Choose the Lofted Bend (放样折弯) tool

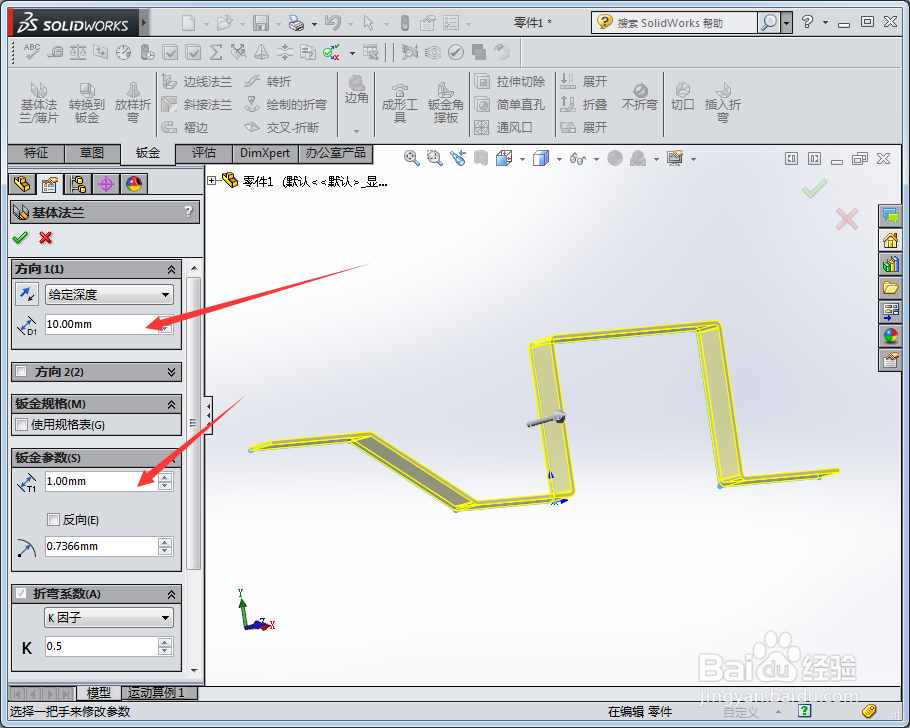133,102
